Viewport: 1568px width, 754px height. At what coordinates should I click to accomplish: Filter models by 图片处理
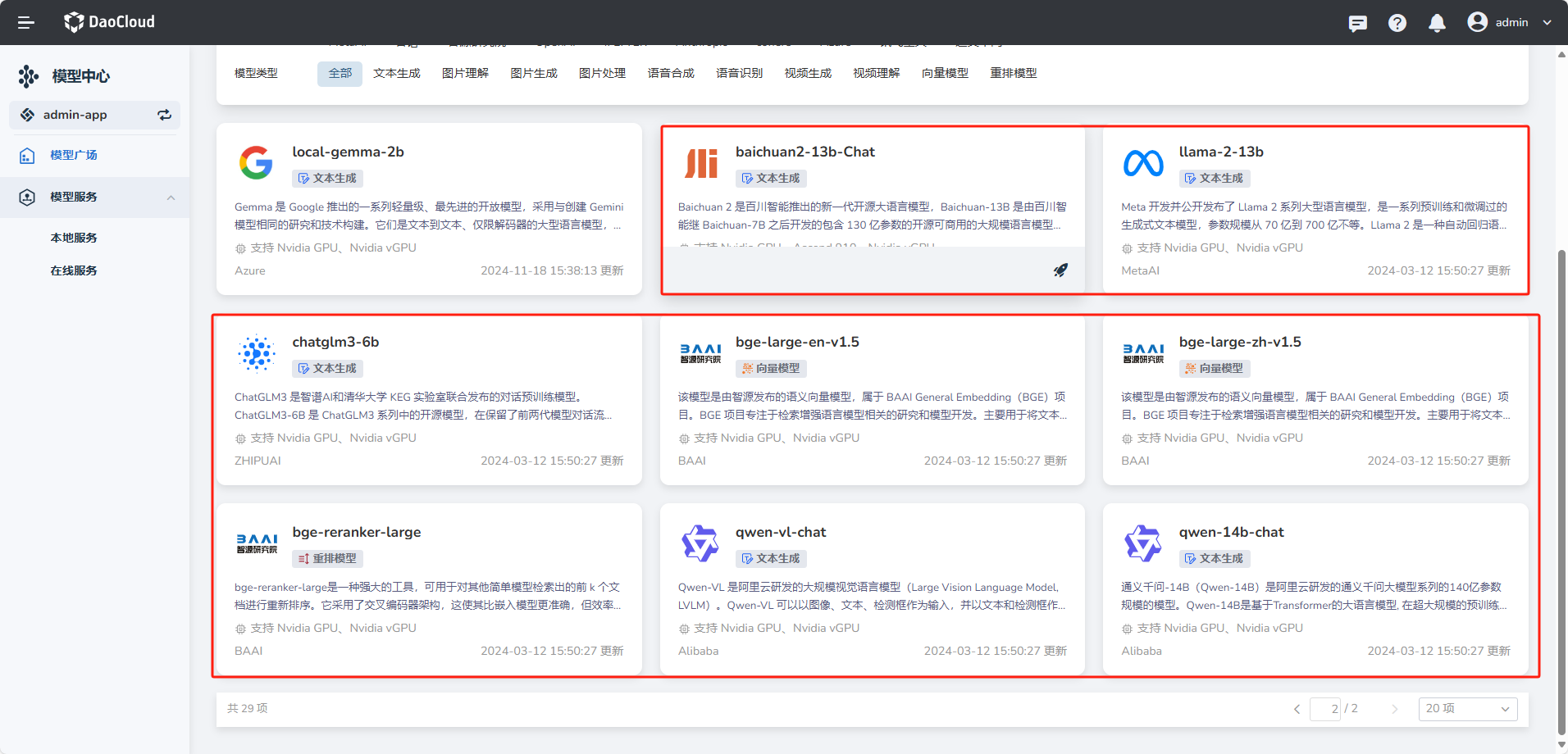click(x=602, y=73)
